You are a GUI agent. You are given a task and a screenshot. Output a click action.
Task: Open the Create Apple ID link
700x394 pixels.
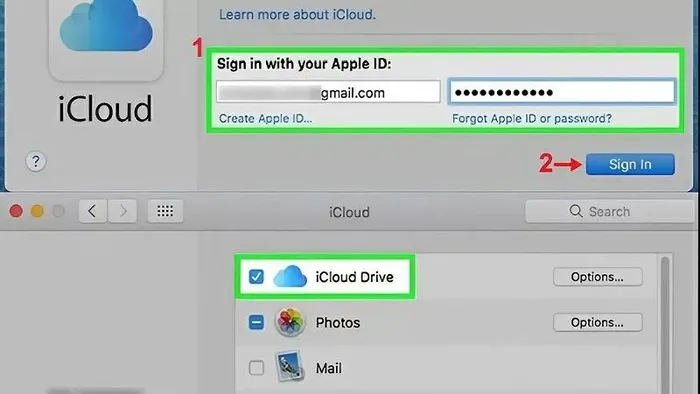pyautogui.click(x=265, y=118)
